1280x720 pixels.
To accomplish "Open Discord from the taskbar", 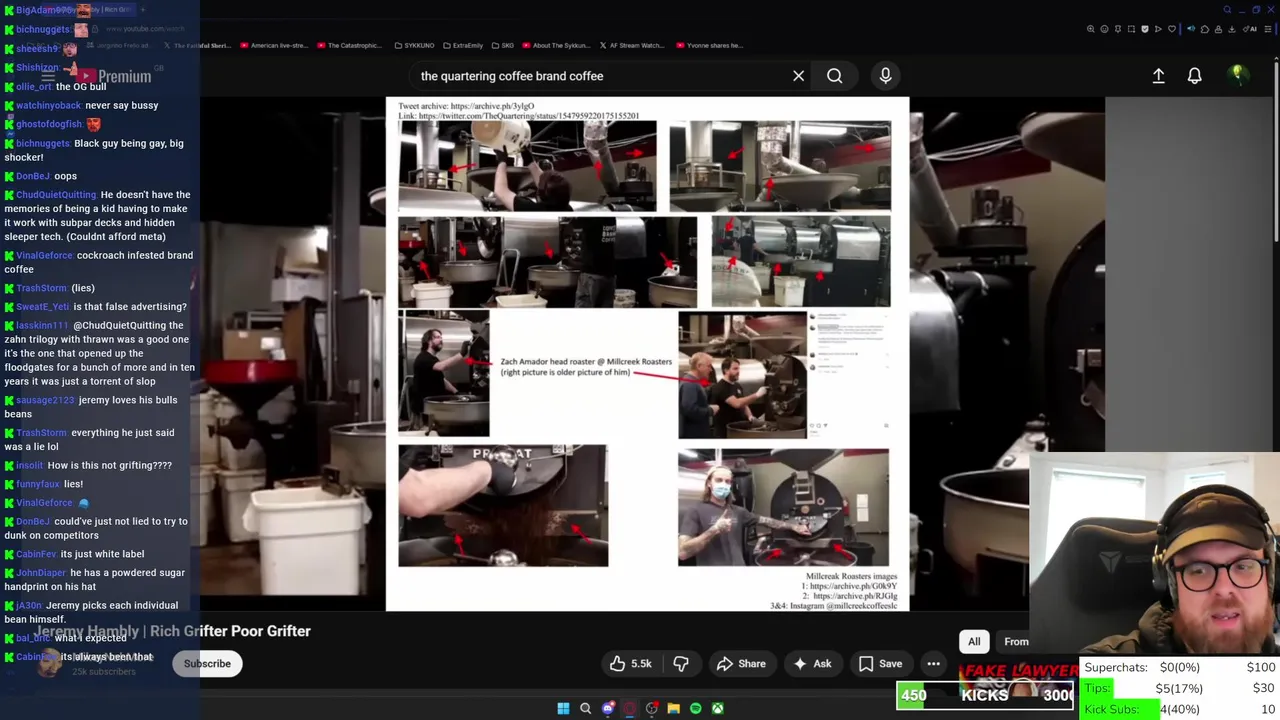I will (x=608, y=708).
